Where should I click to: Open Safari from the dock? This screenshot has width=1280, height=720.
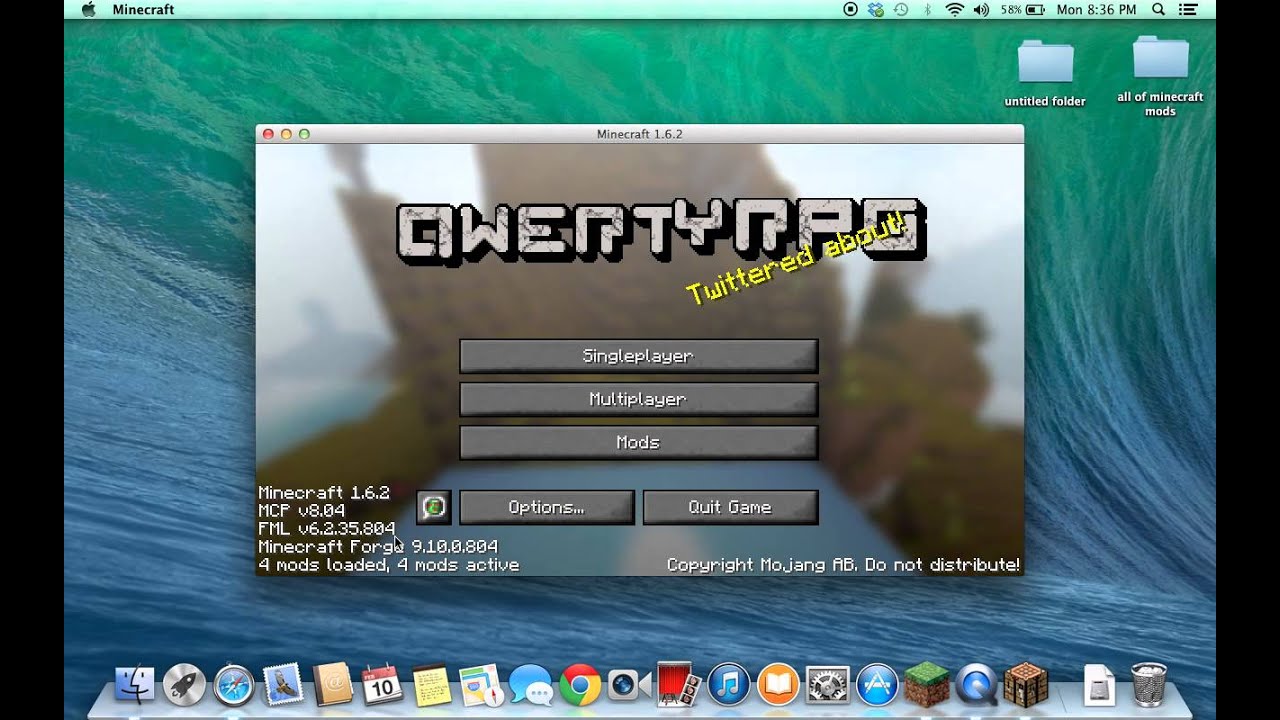[x=234, y=685]
